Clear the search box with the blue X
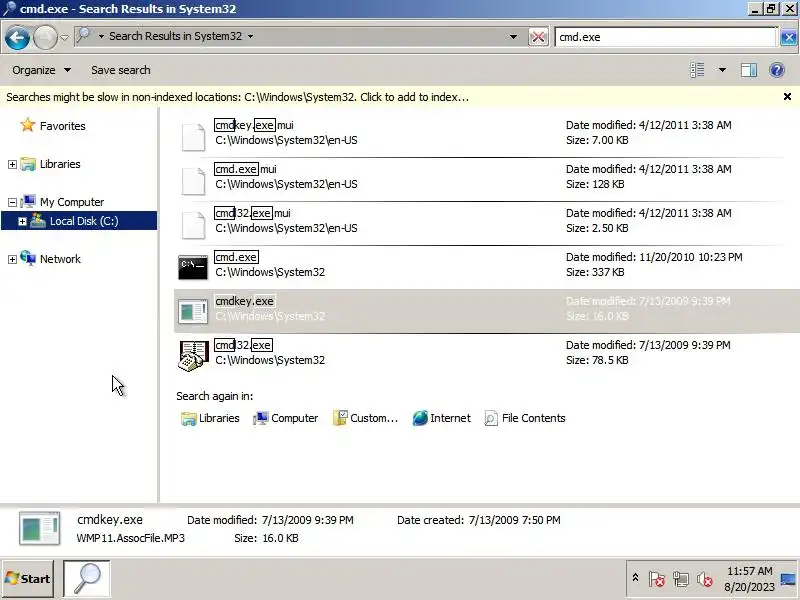This screenshot has width=800, height=600. point(788,37)
